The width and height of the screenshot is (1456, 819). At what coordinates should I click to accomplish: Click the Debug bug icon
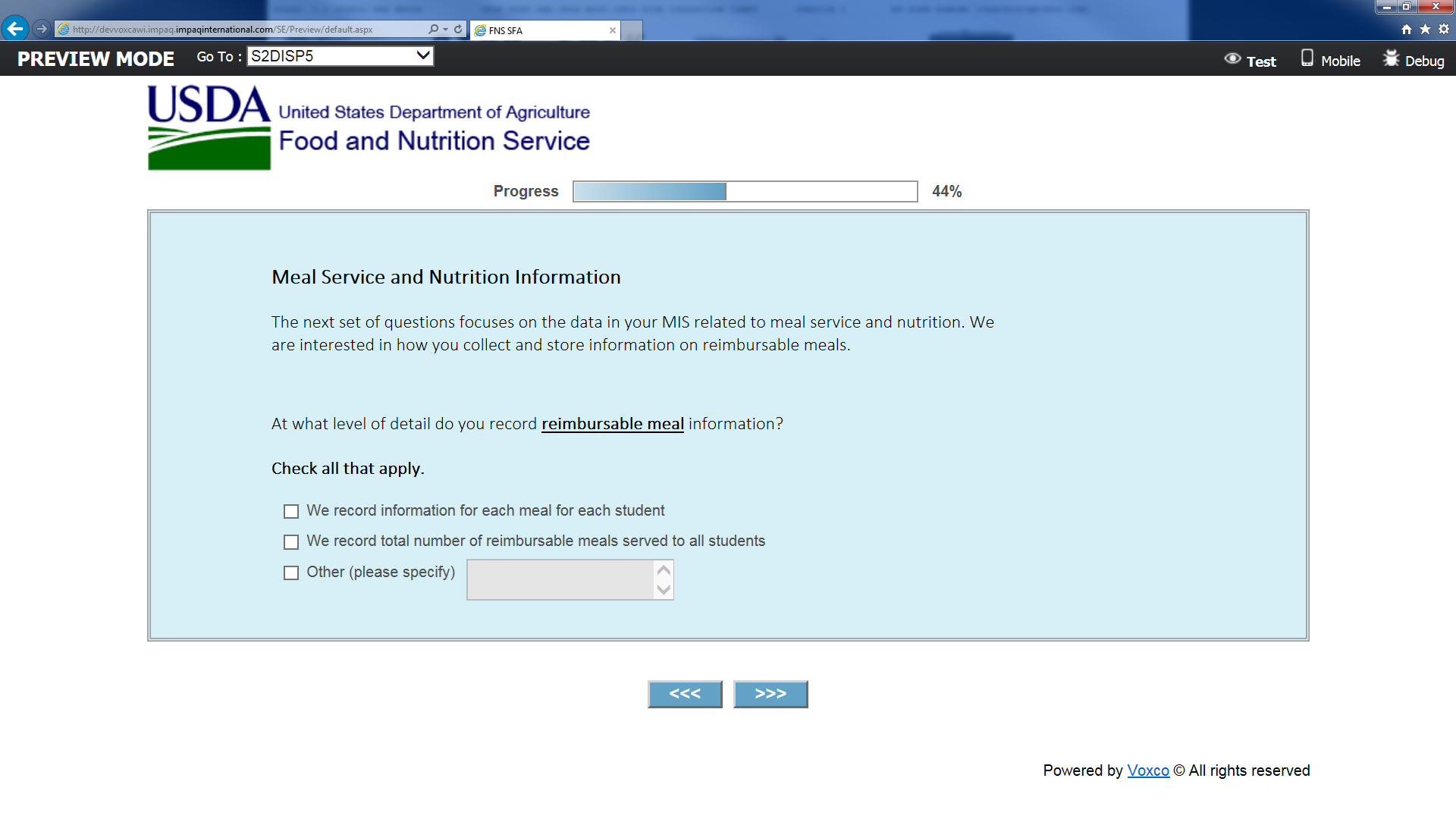[x=1391, y=58]
